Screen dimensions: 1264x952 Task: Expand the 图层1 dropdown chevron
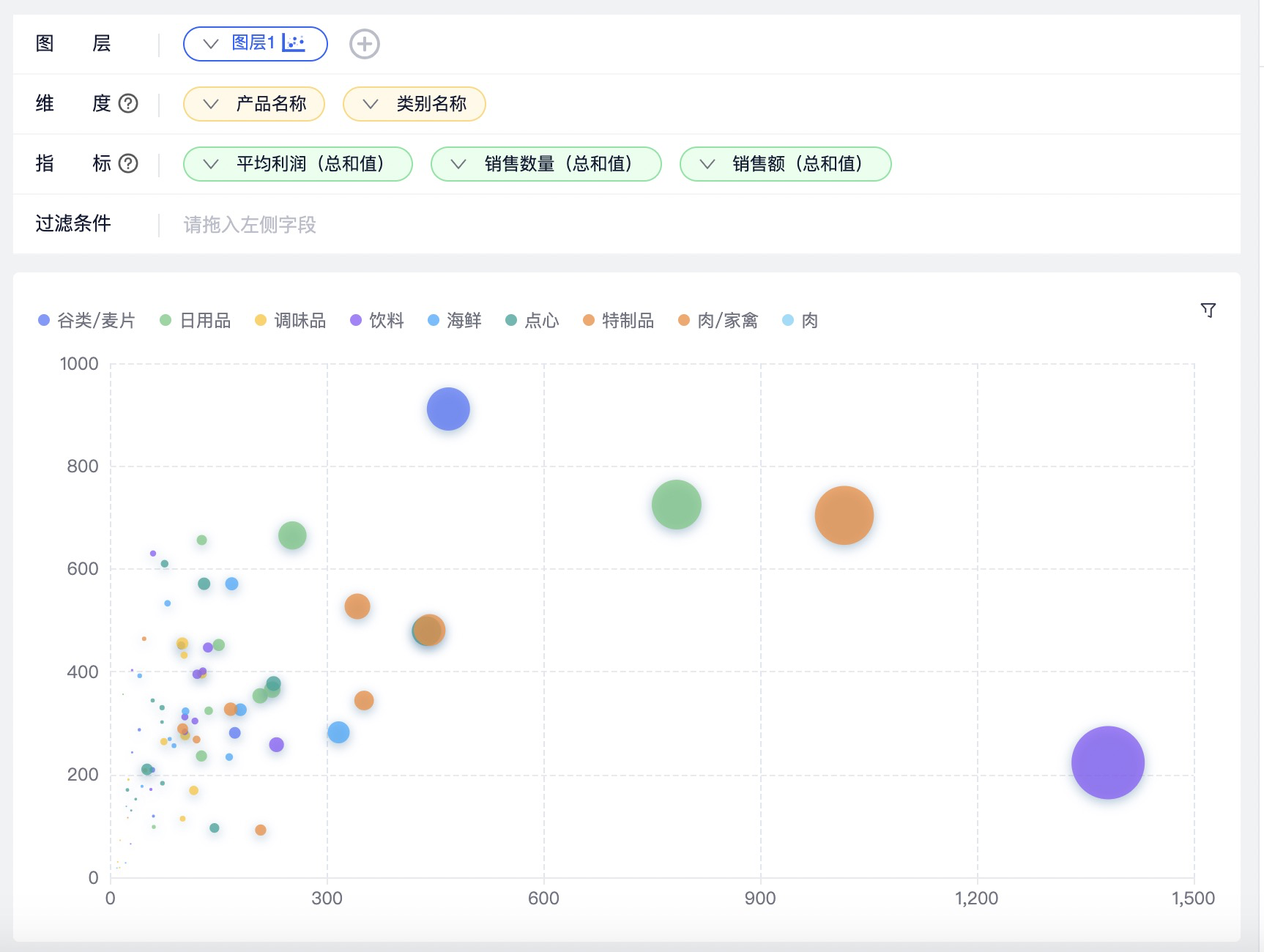[x=211, y=44]
